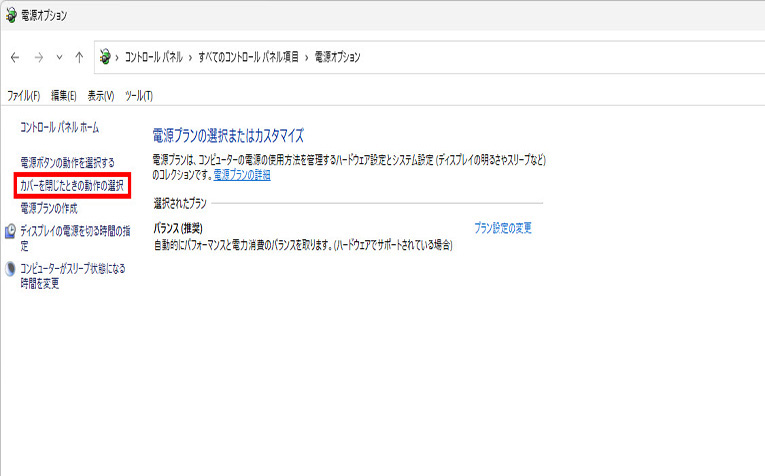Click the empty area of the address bar
Screen dimensions: 765x476
coord(550,57)
